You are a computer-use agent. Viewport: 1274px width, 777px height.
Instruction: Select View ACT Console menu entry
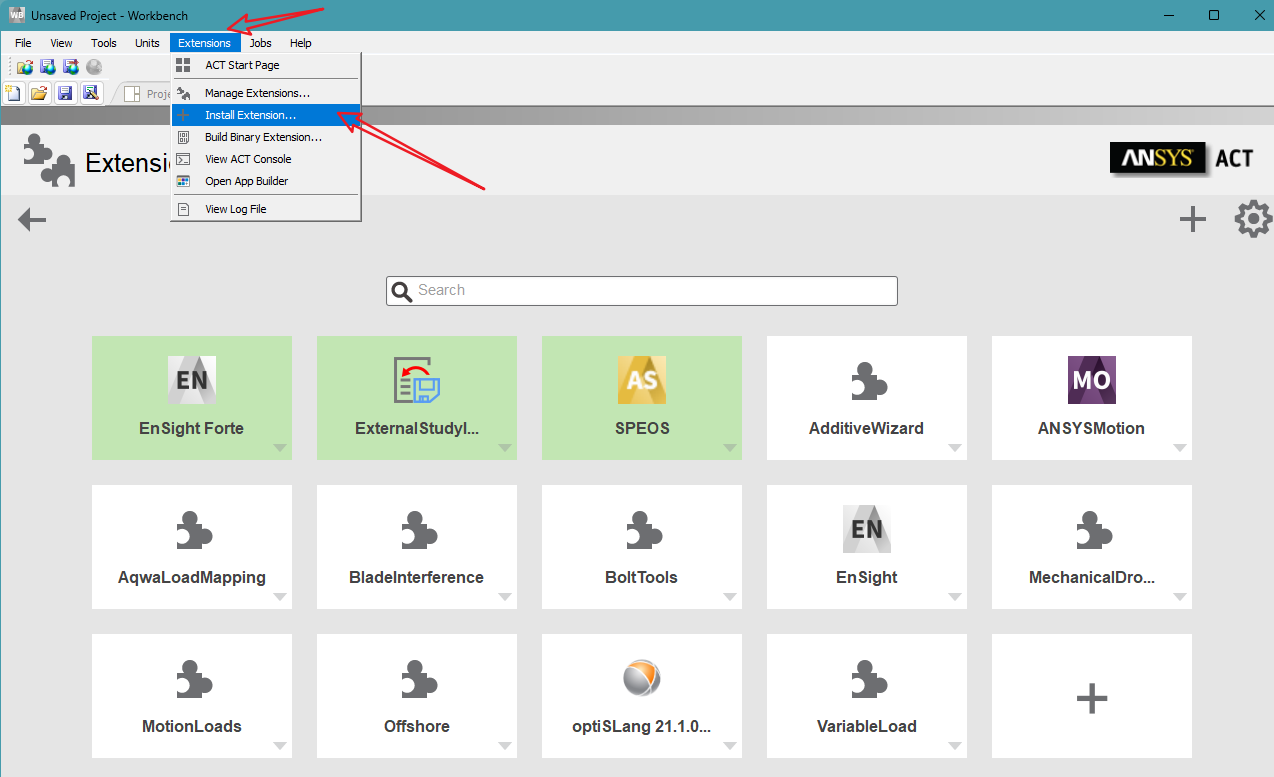pyautogui.click(x=248, y=159)
